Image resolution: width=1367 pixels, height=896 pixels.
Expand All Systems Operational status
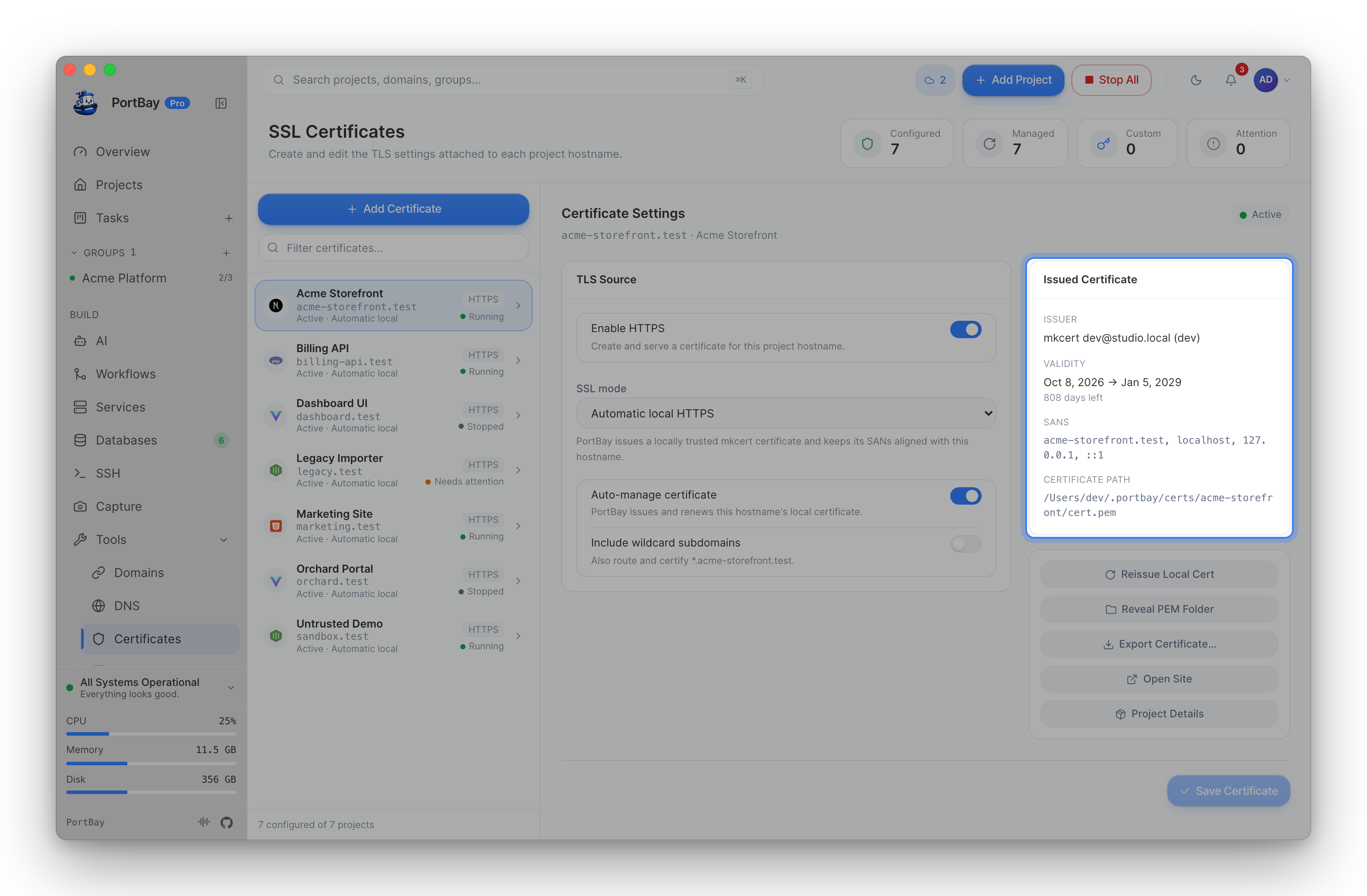[152, 688]
